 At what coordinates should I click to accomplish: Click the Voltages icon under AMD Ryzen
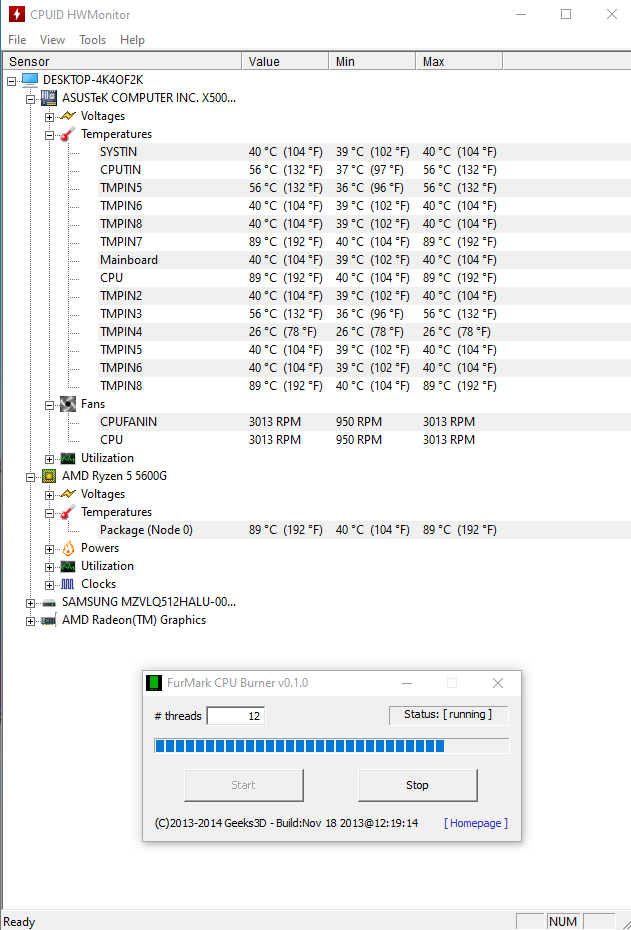(68, 493)
